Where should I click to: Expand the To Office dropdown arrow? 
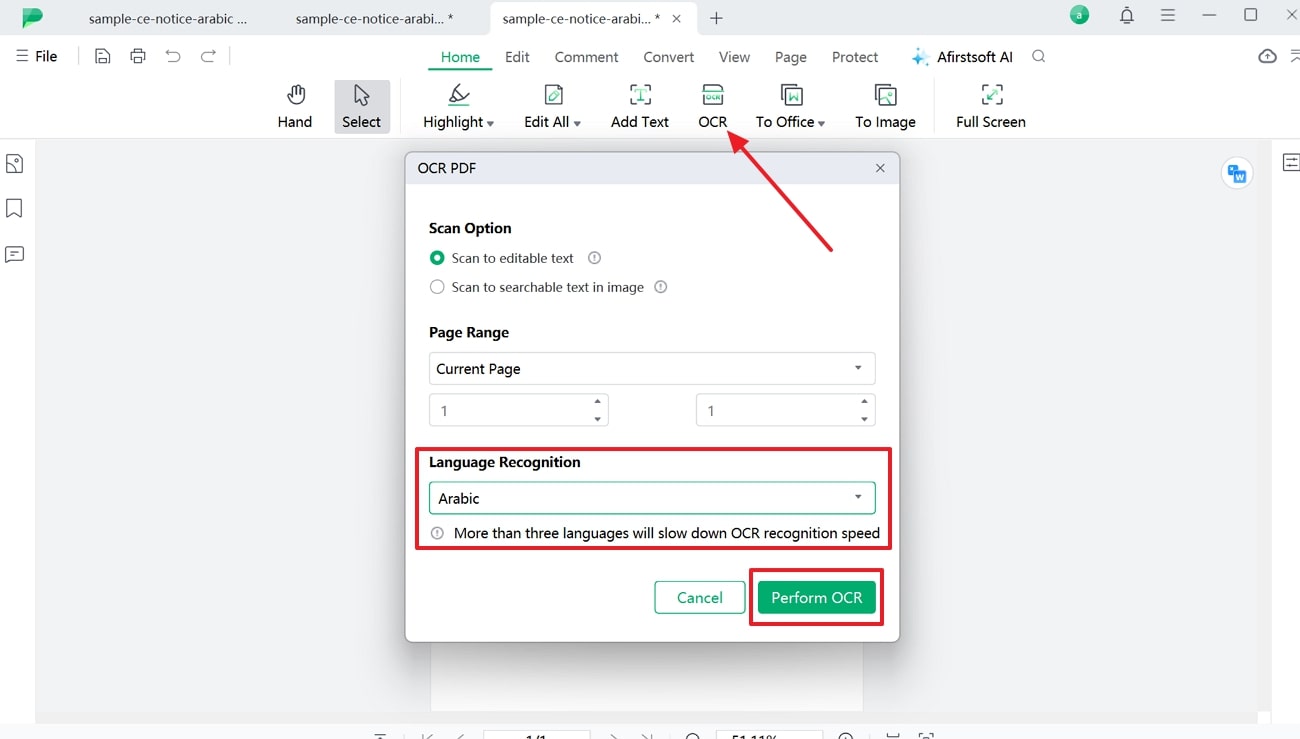pyautogui.click(x=822, y=123)
